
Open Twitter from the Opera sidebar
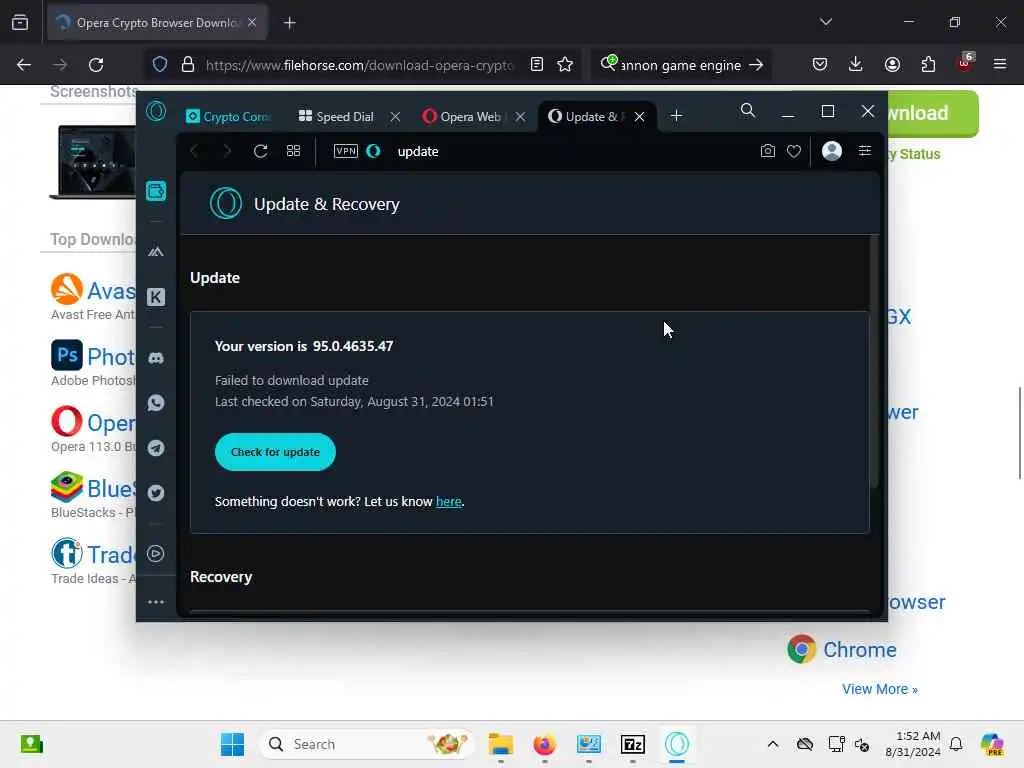click(156, 493)
